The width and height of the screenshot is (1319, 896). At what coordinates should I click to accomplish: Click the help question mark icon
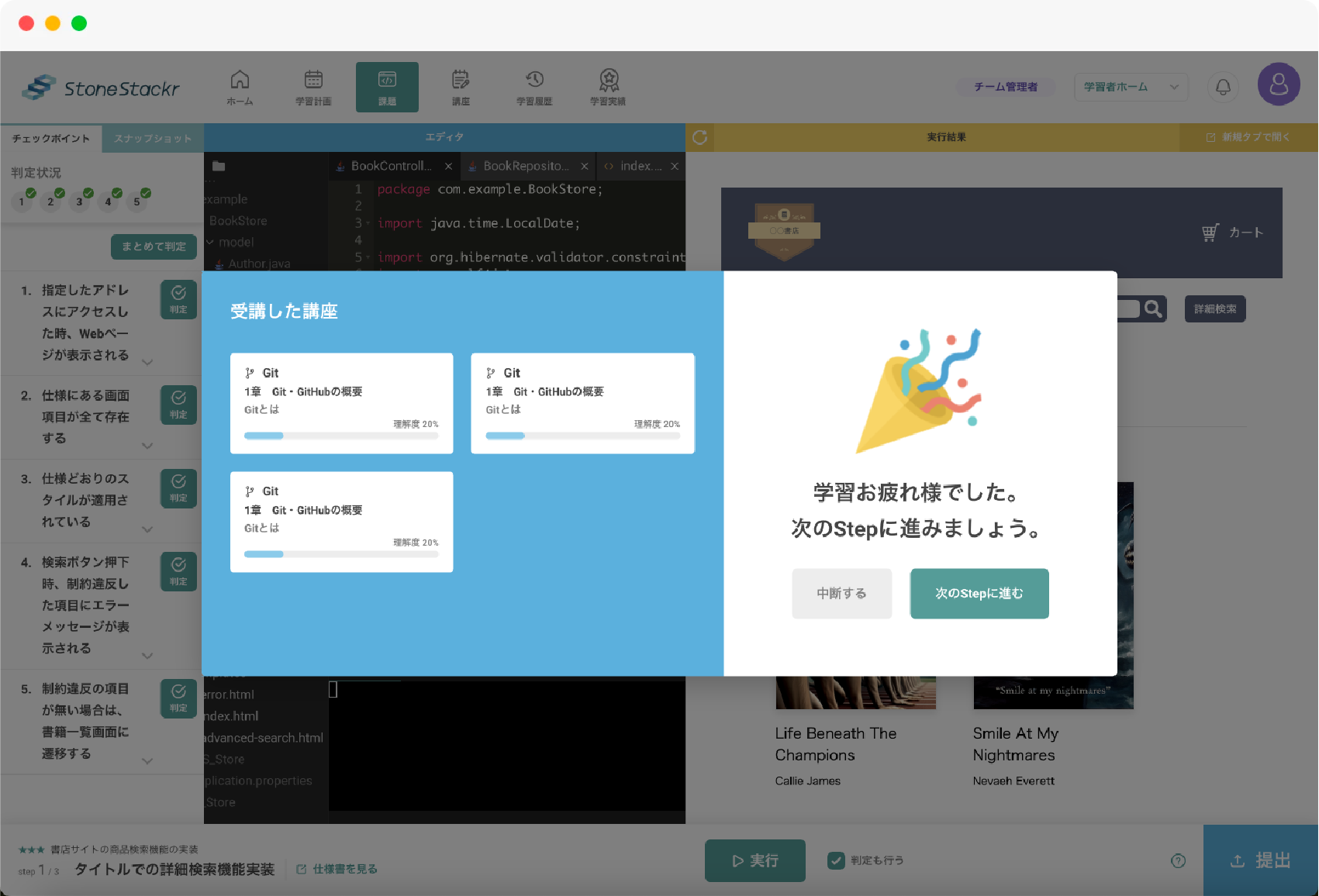coord(1178,860)
